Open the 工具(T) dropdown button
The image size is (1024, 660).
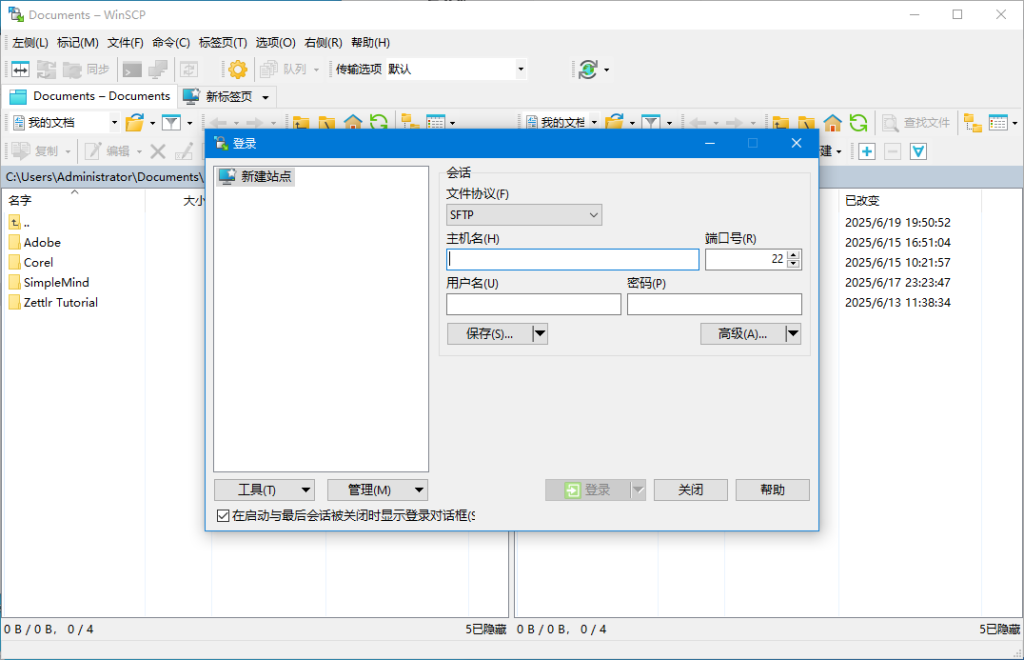coord(264,490)
